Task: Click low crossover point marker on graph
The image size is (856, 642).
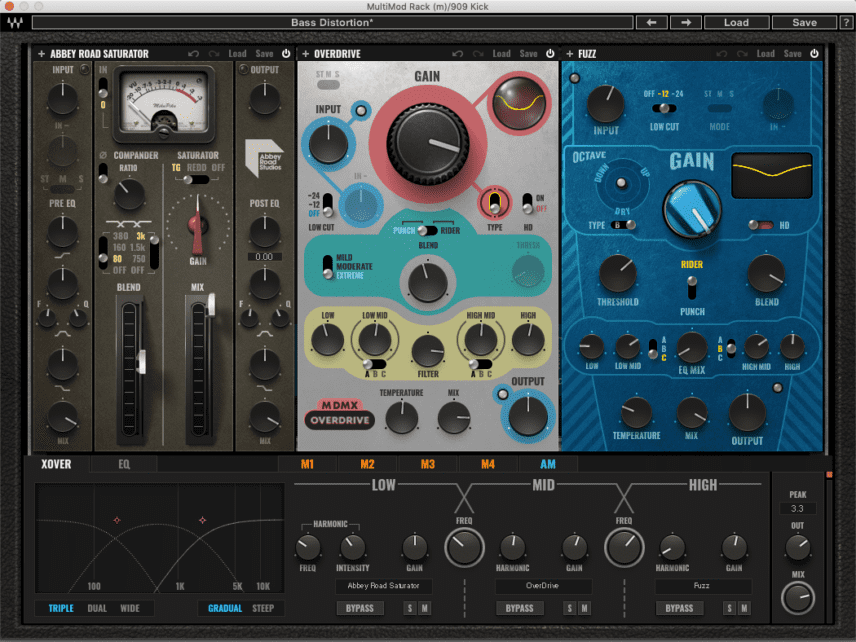Action: pos(117,520)
